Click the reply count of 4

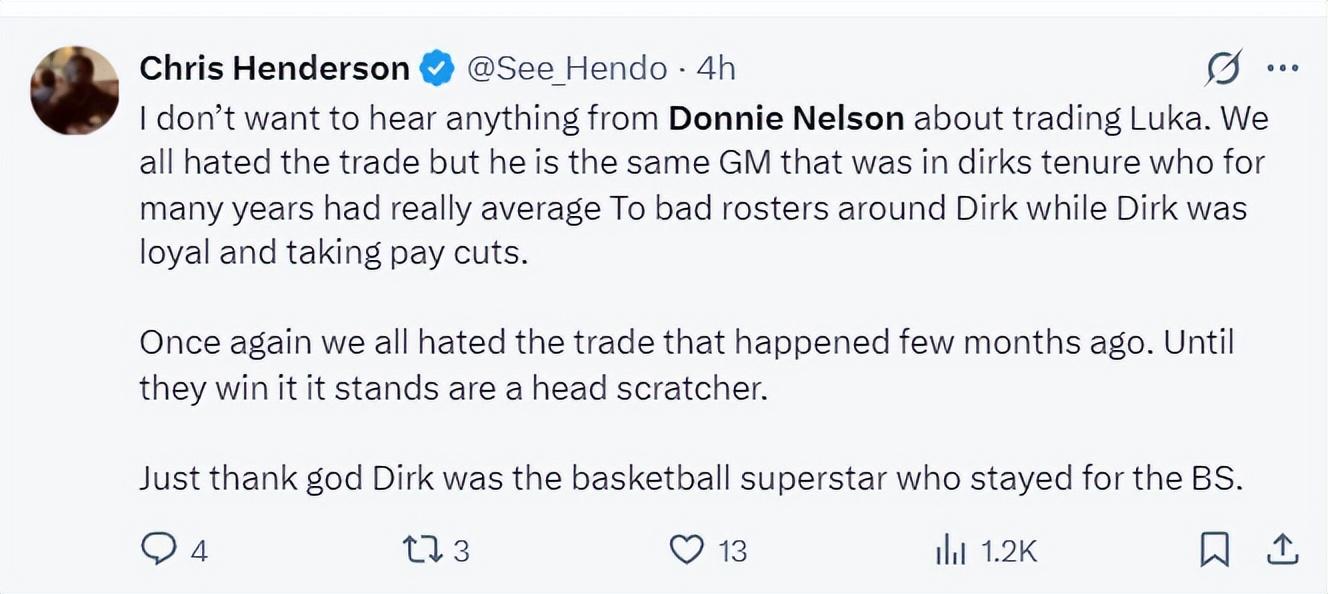coord(198,551)
